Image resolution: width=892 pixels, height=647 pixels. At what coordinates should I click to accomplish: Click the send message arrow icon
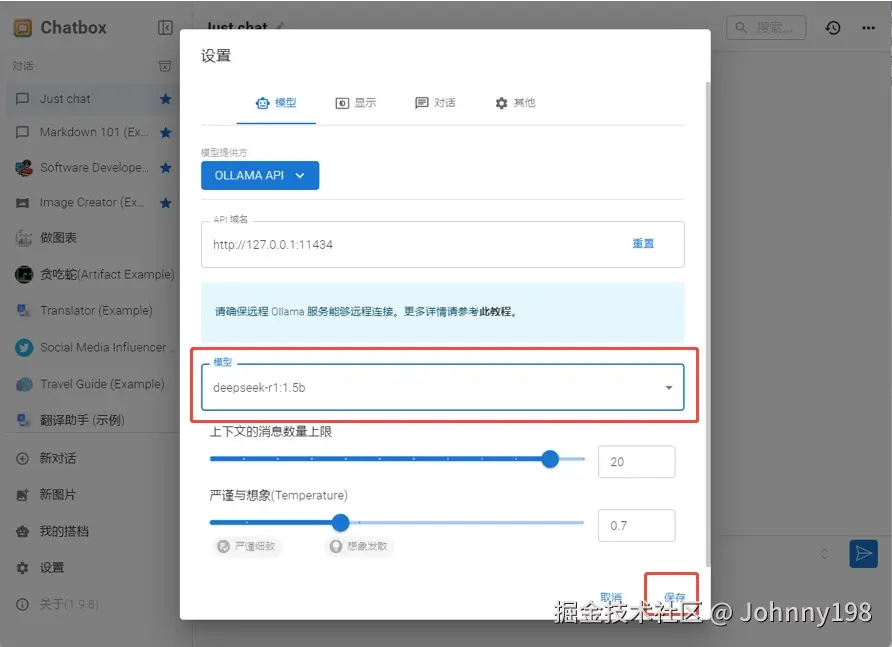pos(865,553)
